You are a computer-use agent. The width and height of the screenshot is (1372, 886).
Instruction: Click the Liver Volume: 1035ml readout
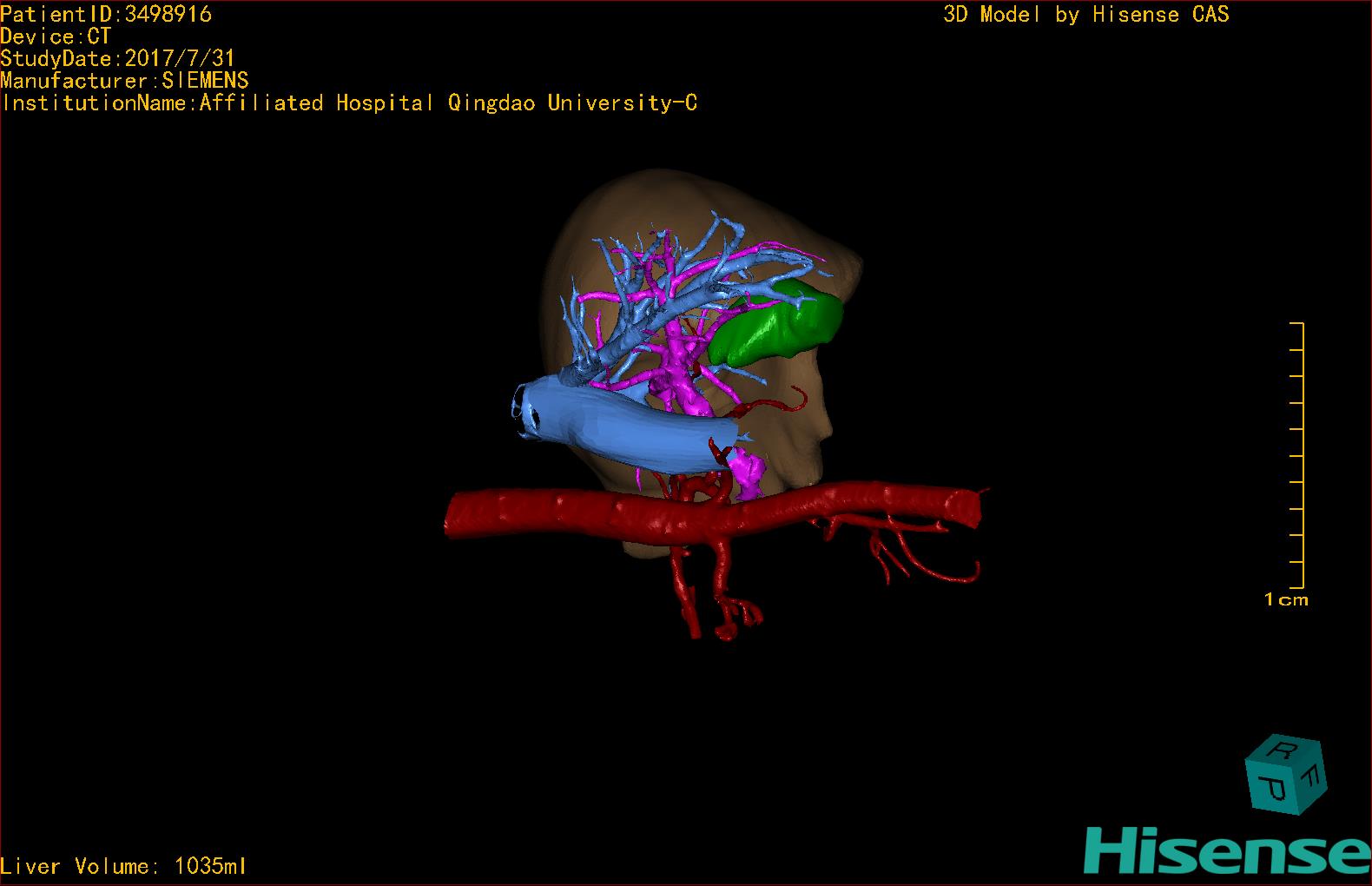click(x=123, y=866)
